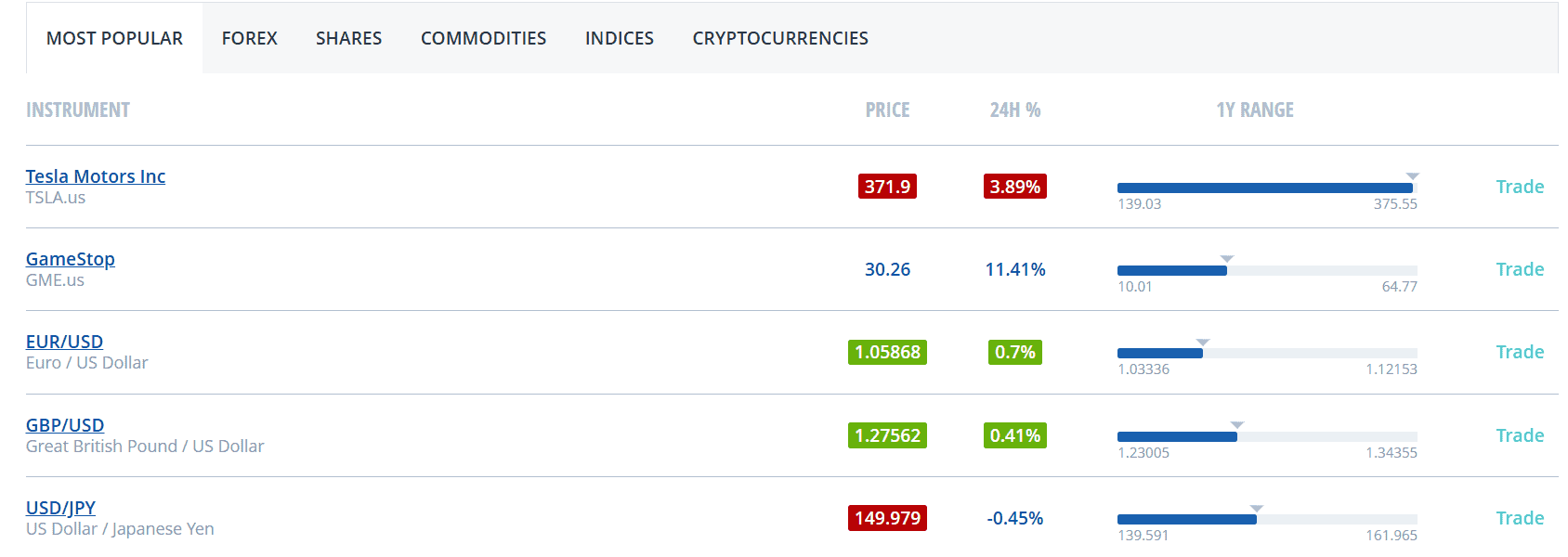
Task: Click the EUR/USD change 0.7%
Action: click(x=1015, y=352)
